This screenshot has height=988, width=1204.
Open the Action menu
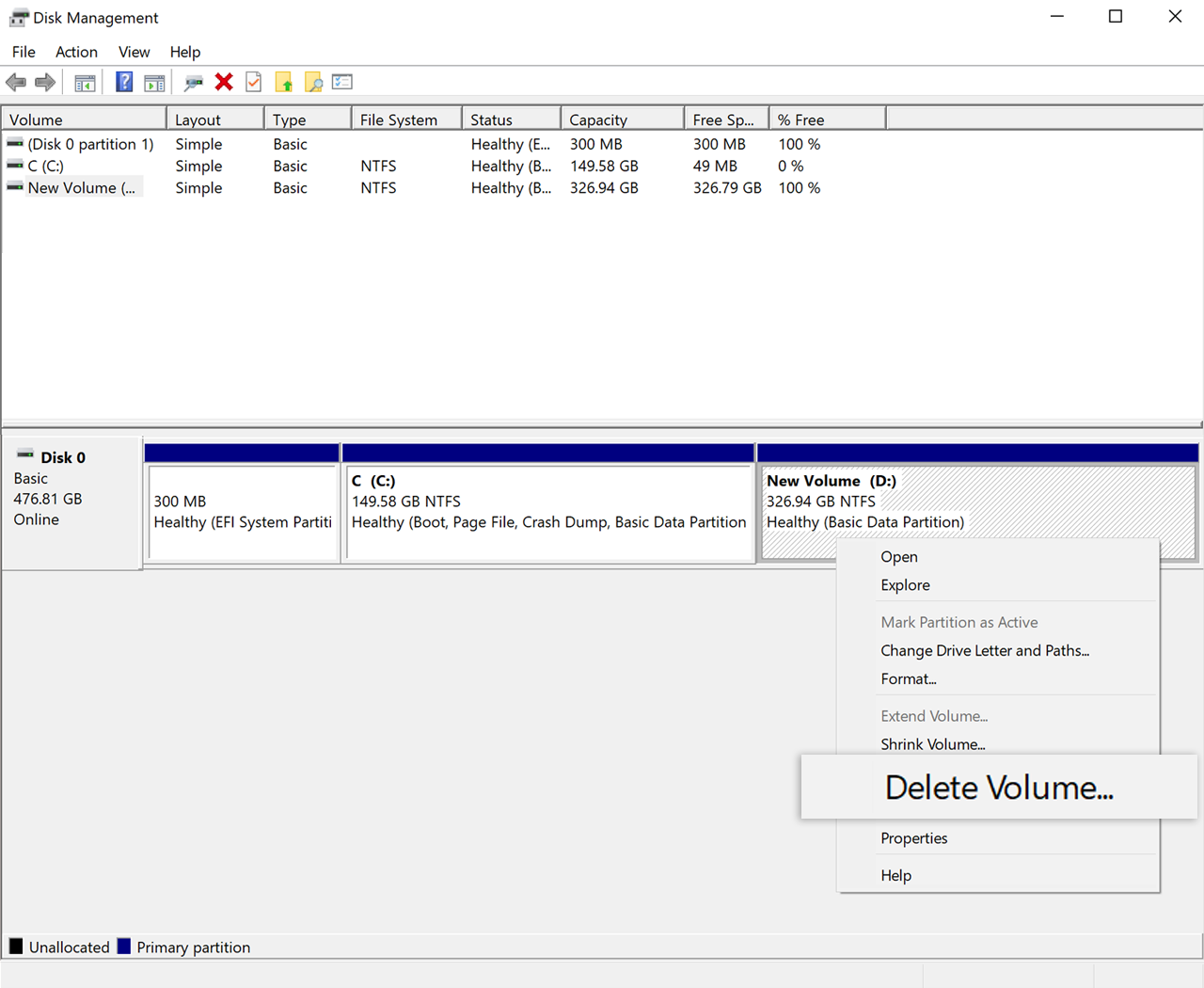tap(76, 52)
